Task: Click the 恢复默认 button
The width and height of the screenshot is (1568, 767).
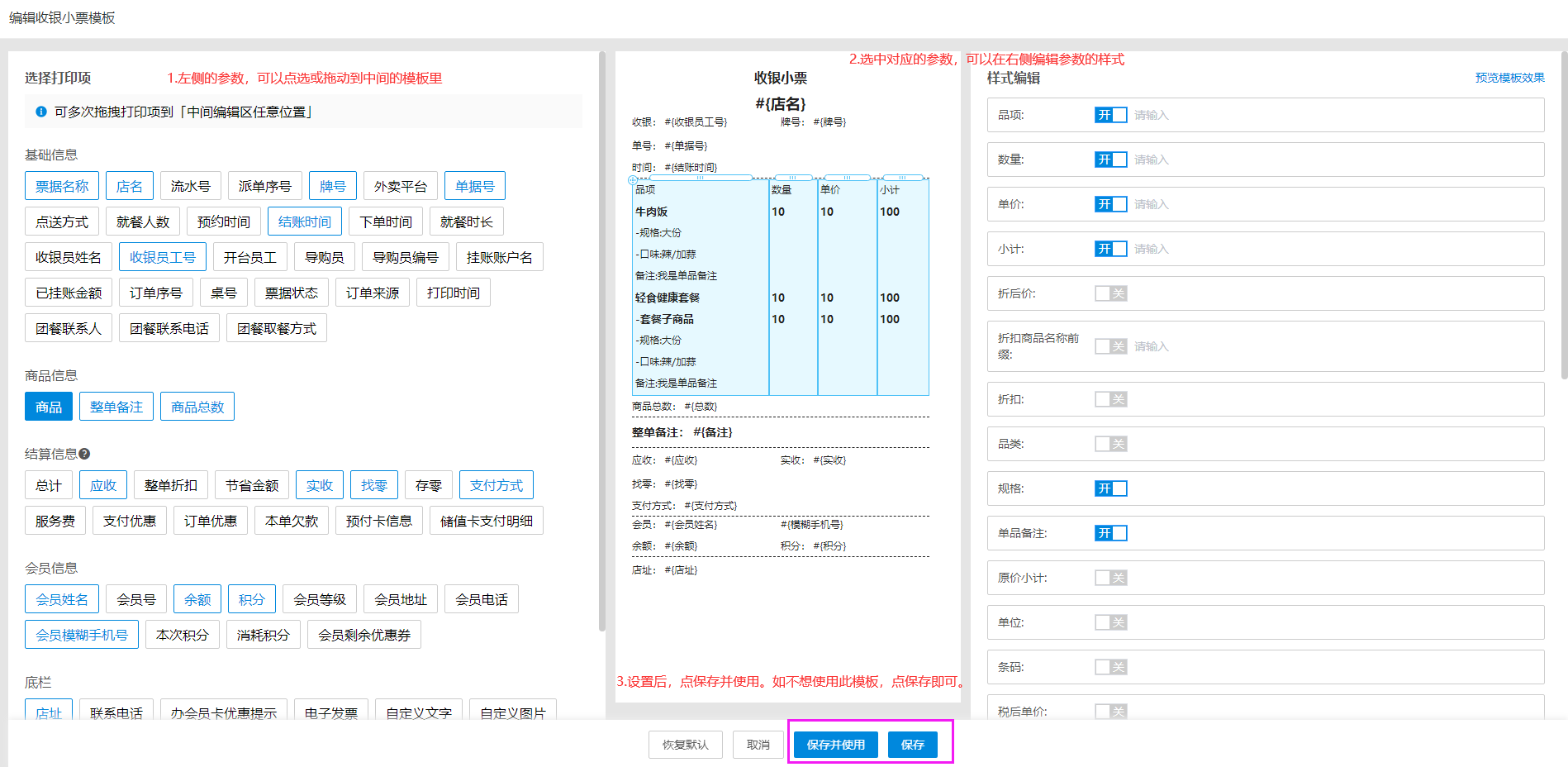Action: pyautogui.click(x=685, y=745)
